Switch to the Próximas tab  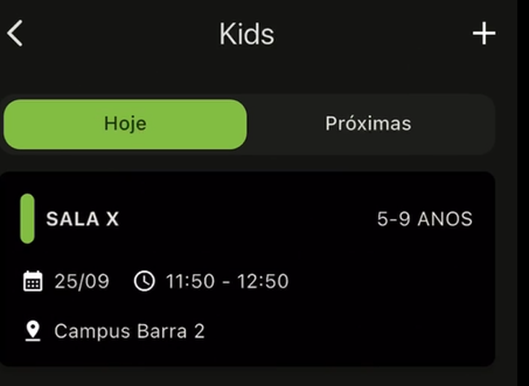[x=368, y=124]
